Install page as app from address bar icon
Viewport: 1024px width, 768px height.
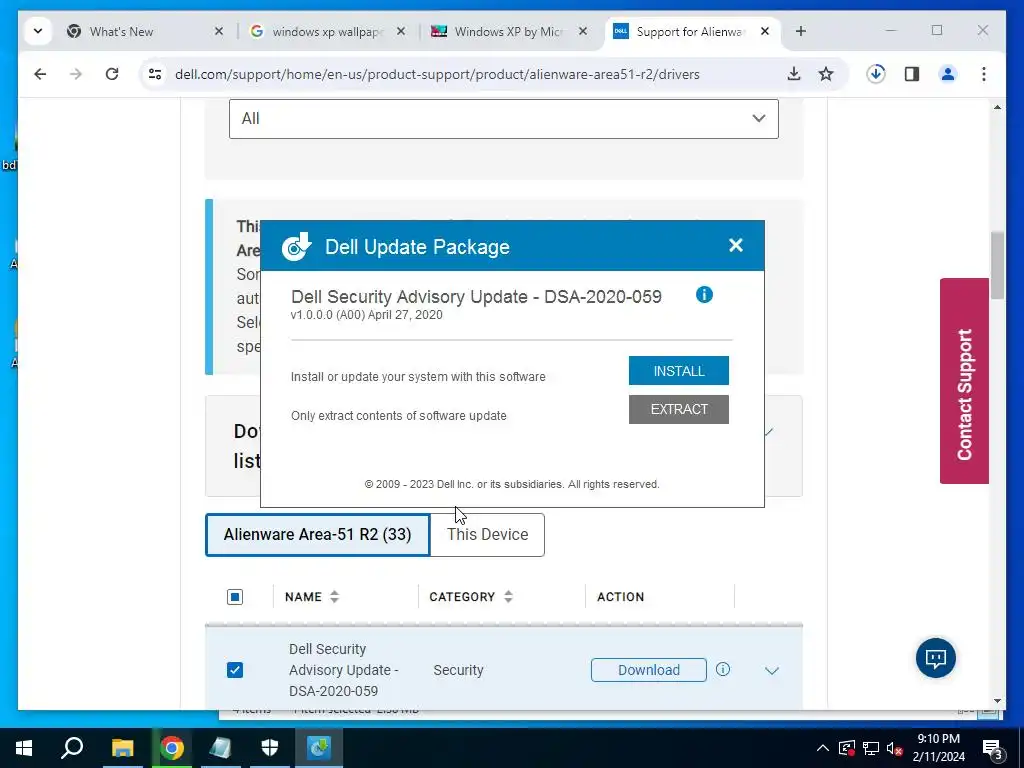(793, 74)
